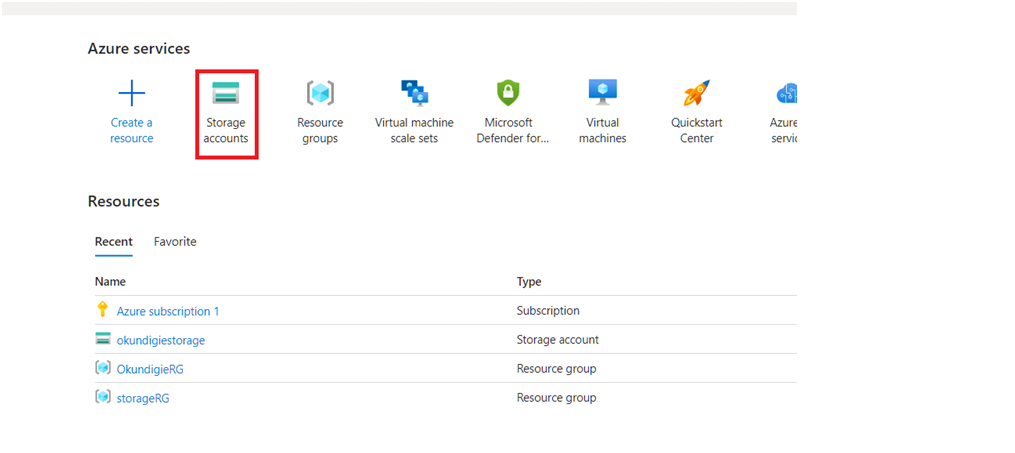Click the Name column header
Image resolution: width=1015 pixels, height=453 pixels.
pos(111,282)
